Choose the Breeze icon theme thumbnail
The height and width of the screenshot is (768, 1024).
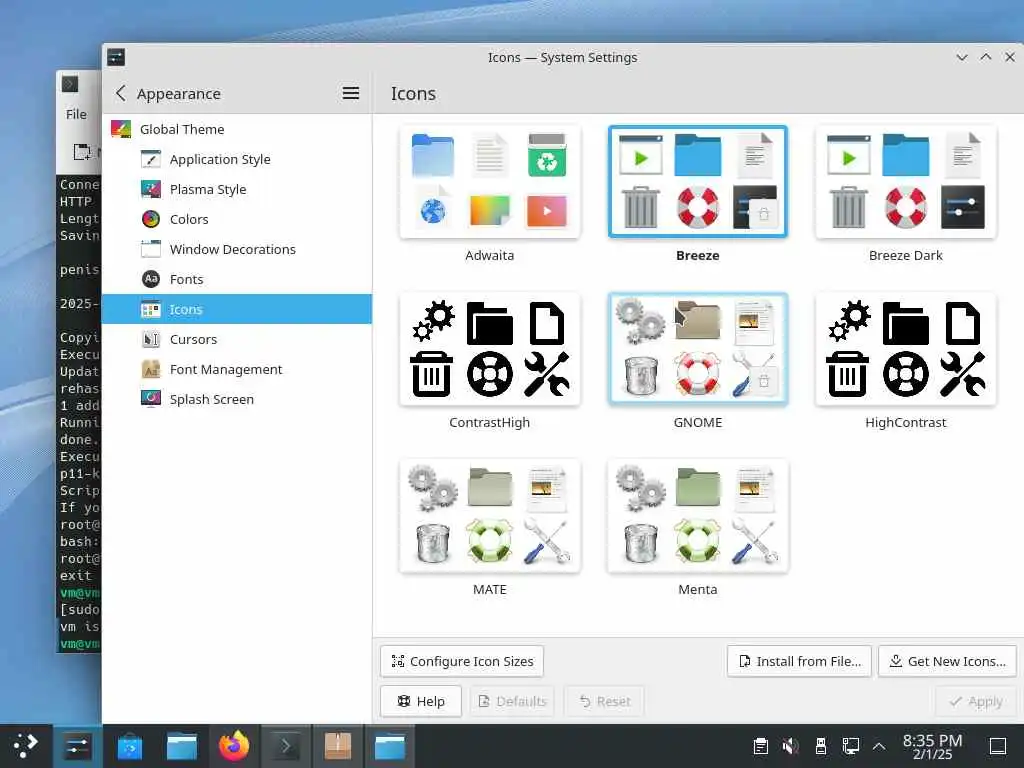coord(697,182)
